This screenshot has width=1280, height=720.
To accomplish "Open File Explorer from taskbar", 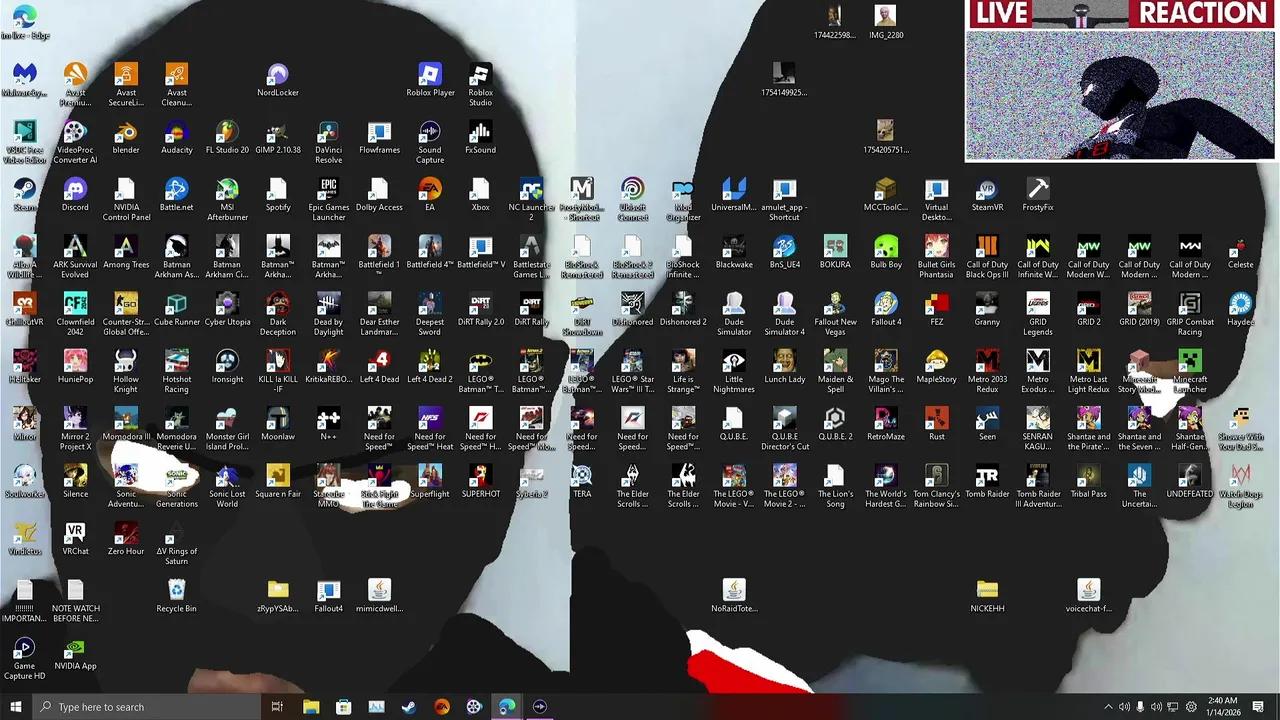I will (311, 707).
